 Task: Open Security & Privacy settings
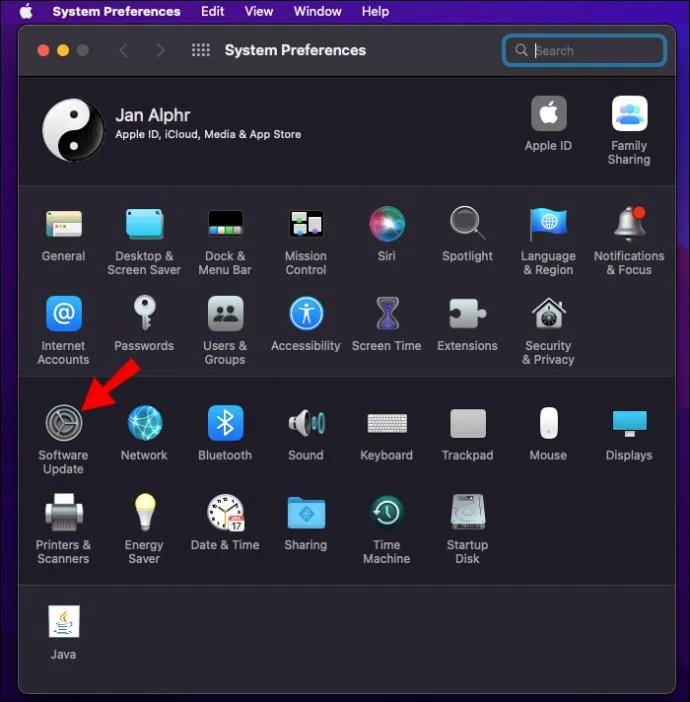point(549,313)
